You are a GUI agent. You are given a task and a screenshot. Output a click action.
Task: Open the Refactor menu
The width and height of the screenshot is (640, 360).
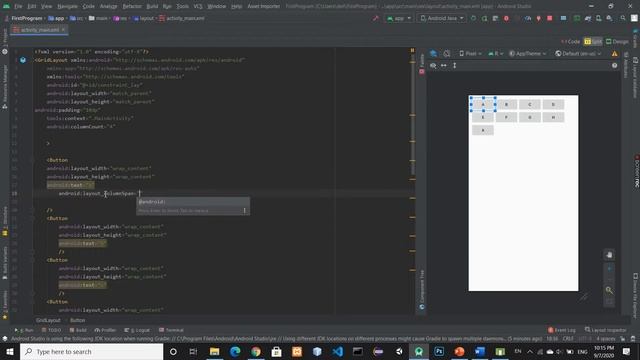point(132,6)
